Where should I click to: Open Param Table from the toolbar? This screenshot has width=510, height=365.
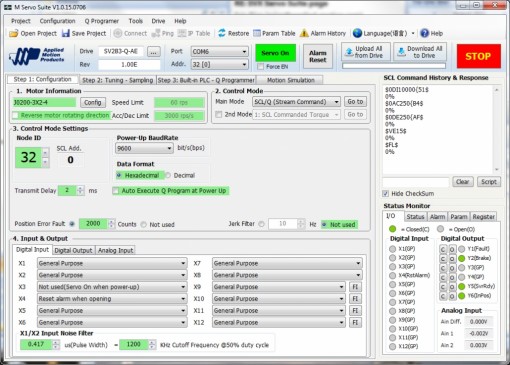tap(274, 33)
